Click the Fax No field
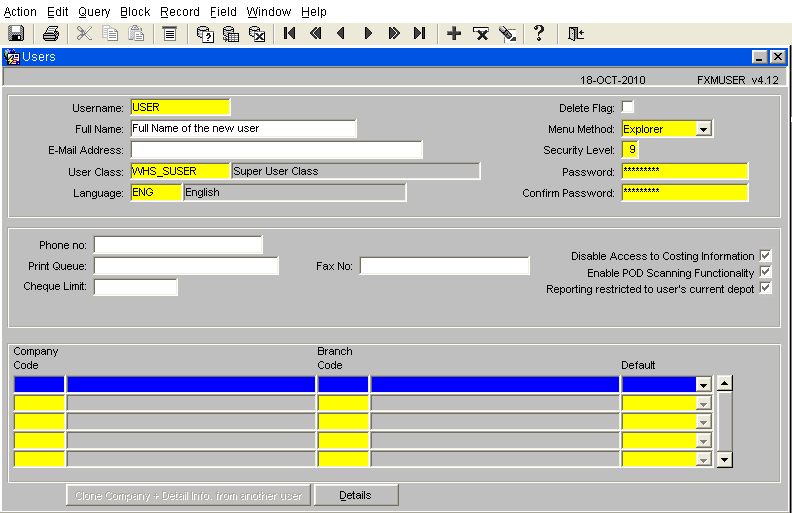This screenshot has width=792, height=513. click(x=444, y=266)
